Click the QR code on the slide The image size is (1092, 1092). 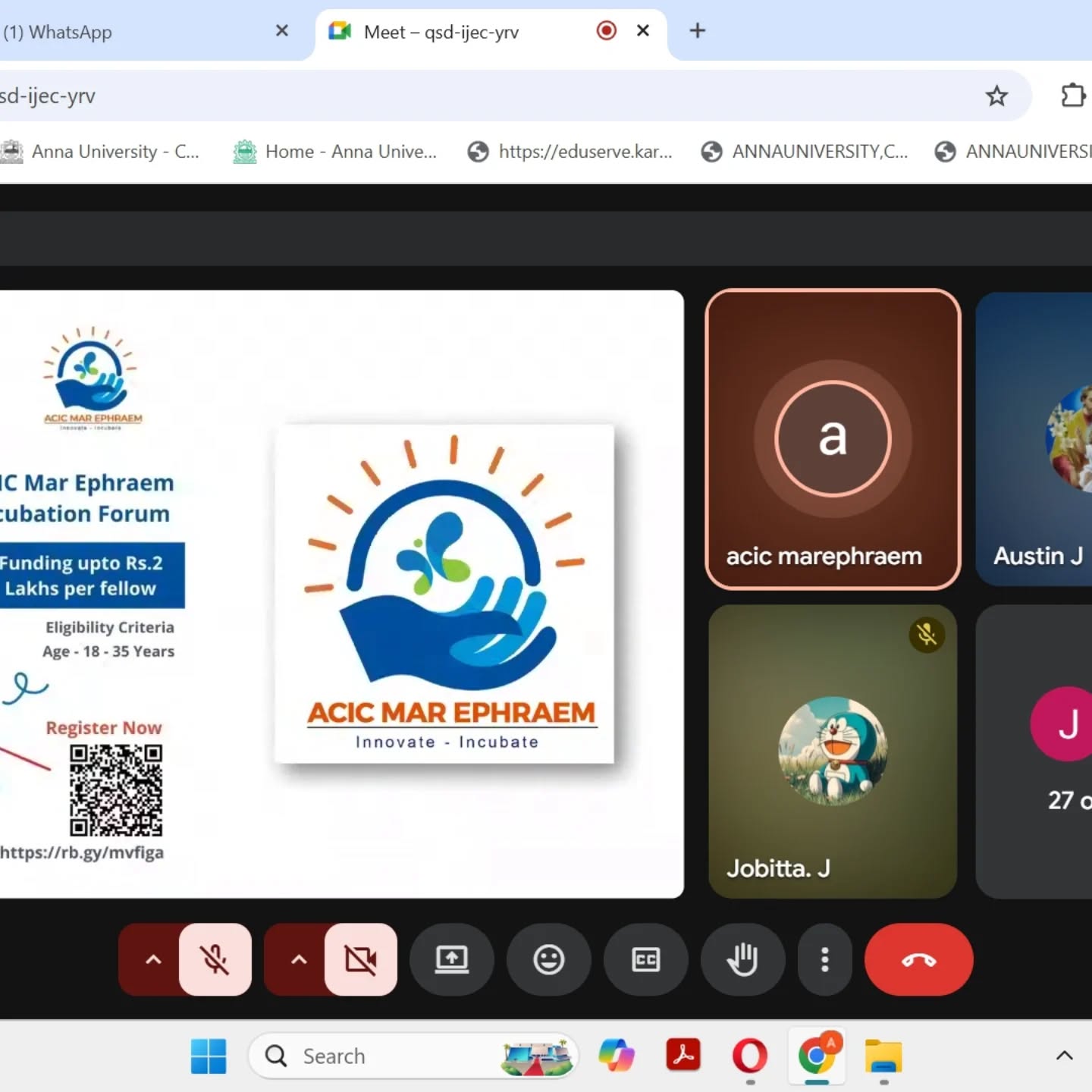116,790
